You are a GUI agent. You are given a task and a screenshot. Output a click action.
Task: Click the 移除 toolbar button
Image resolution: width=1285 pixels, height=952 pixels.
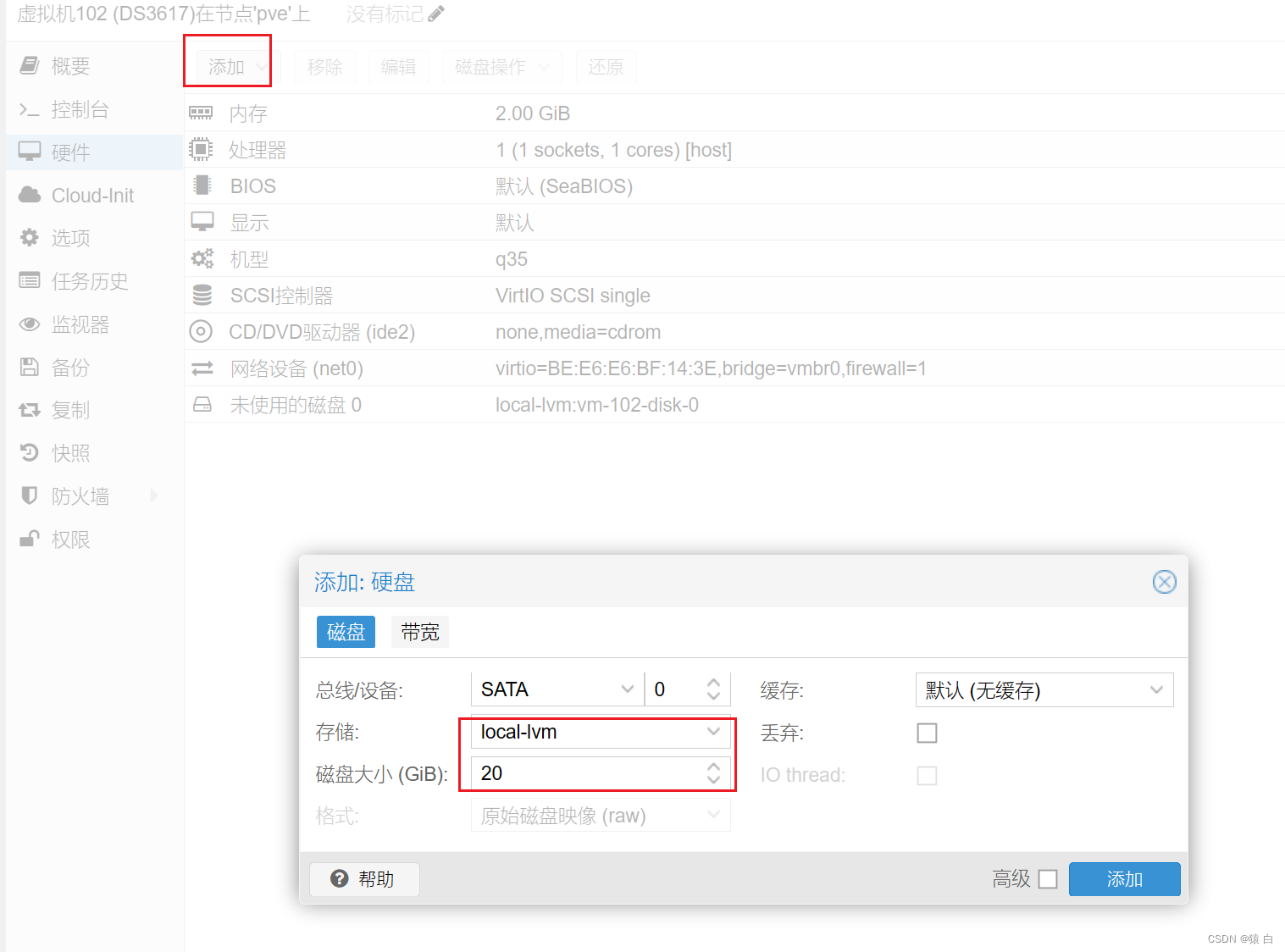coord(325,66)
